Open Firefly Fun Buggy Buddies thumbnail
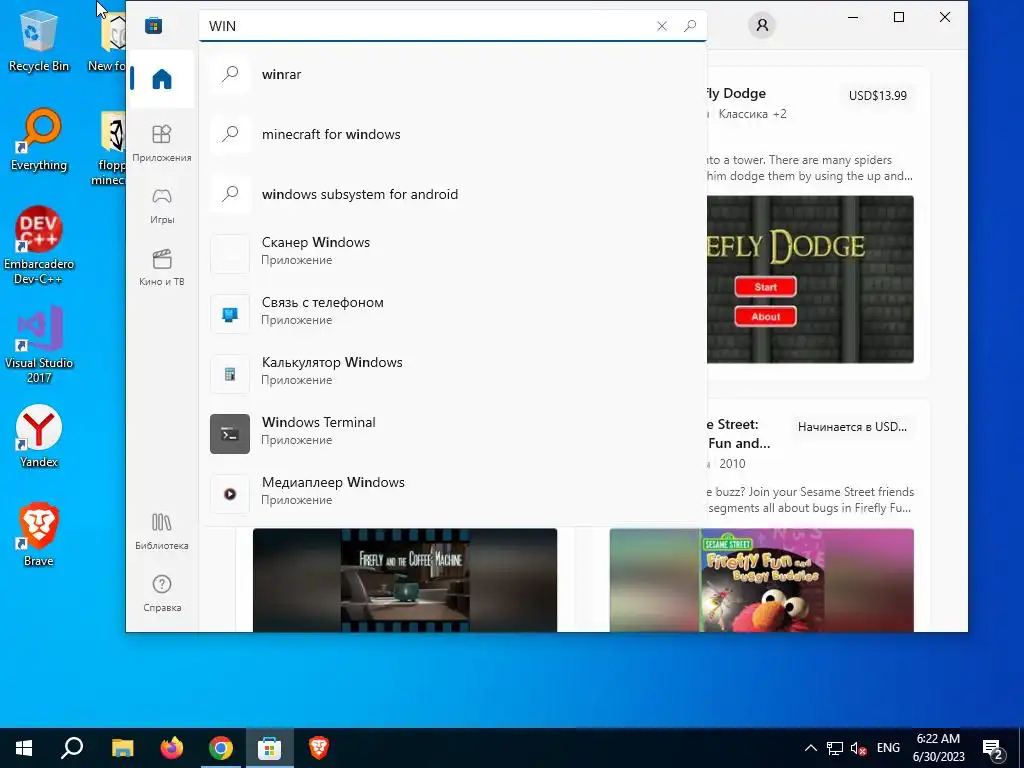The height and width of the screenshot is (768, 1024). pyautogui.click(x=761, y=580)
